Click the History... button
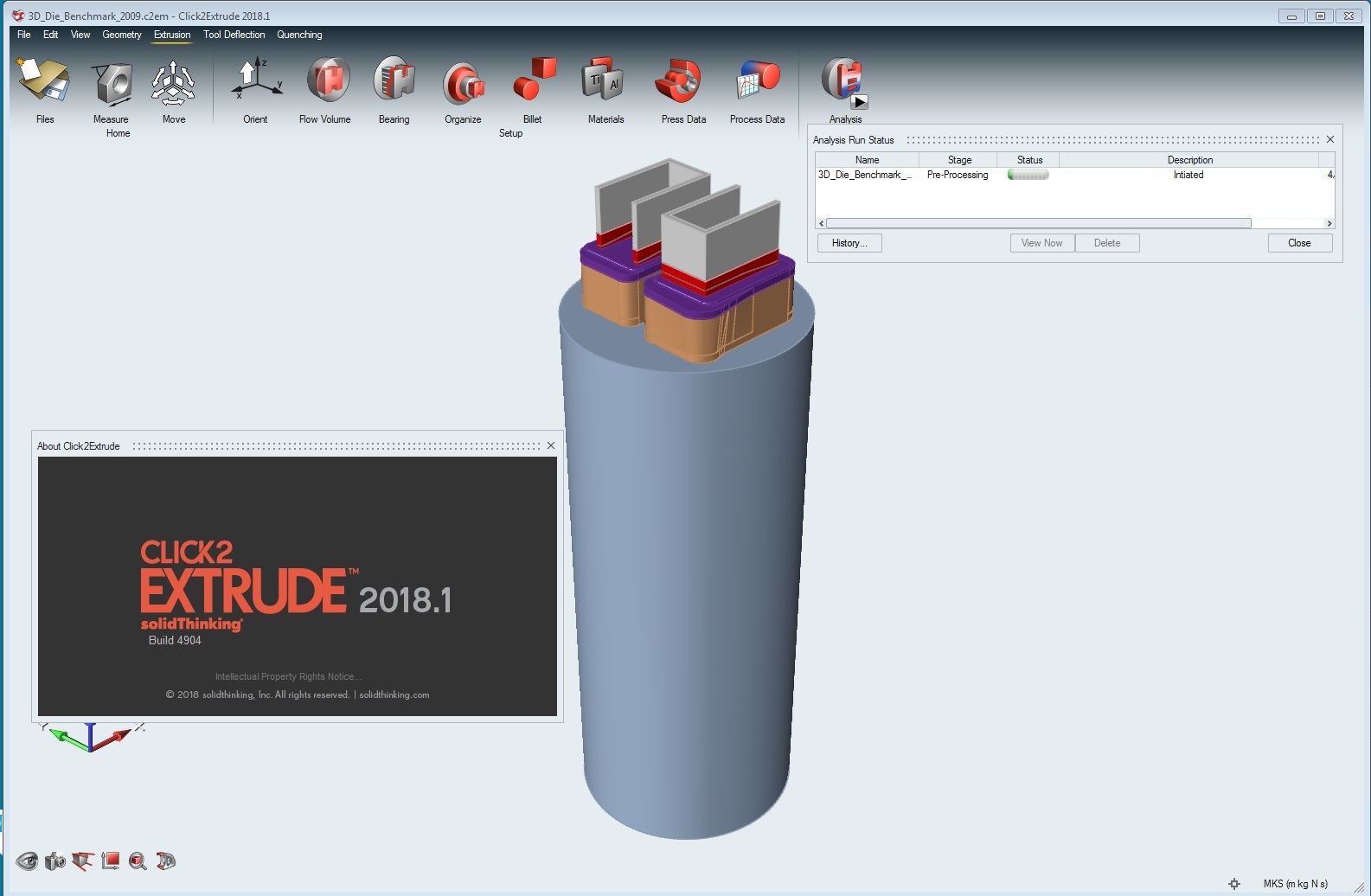Image resolution: width=1371 pixels, height=896 pixels. point(849,243)
